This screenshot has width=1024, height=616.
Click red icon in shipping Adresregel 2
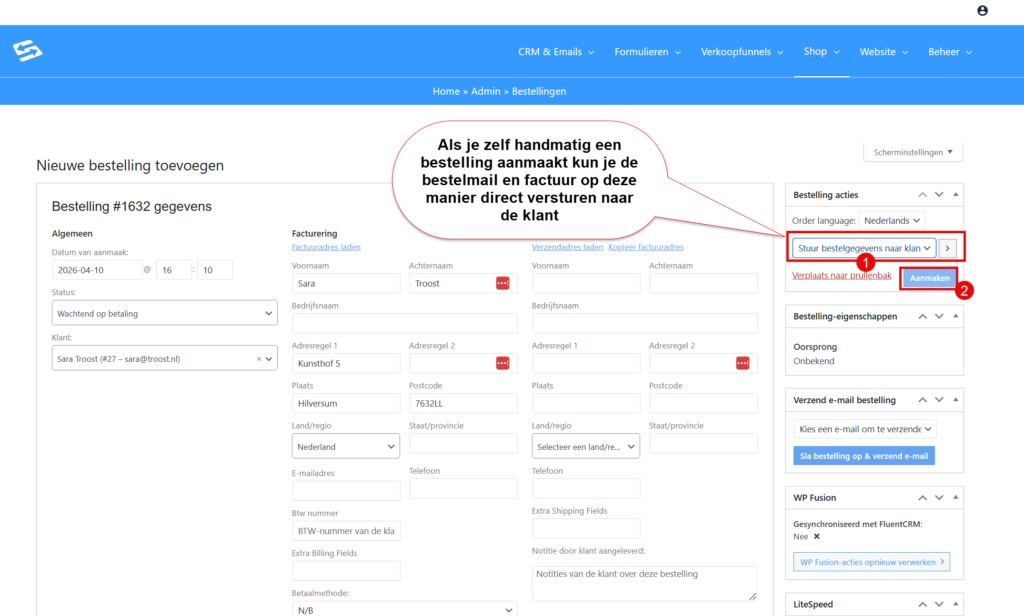tap(742, 363)
